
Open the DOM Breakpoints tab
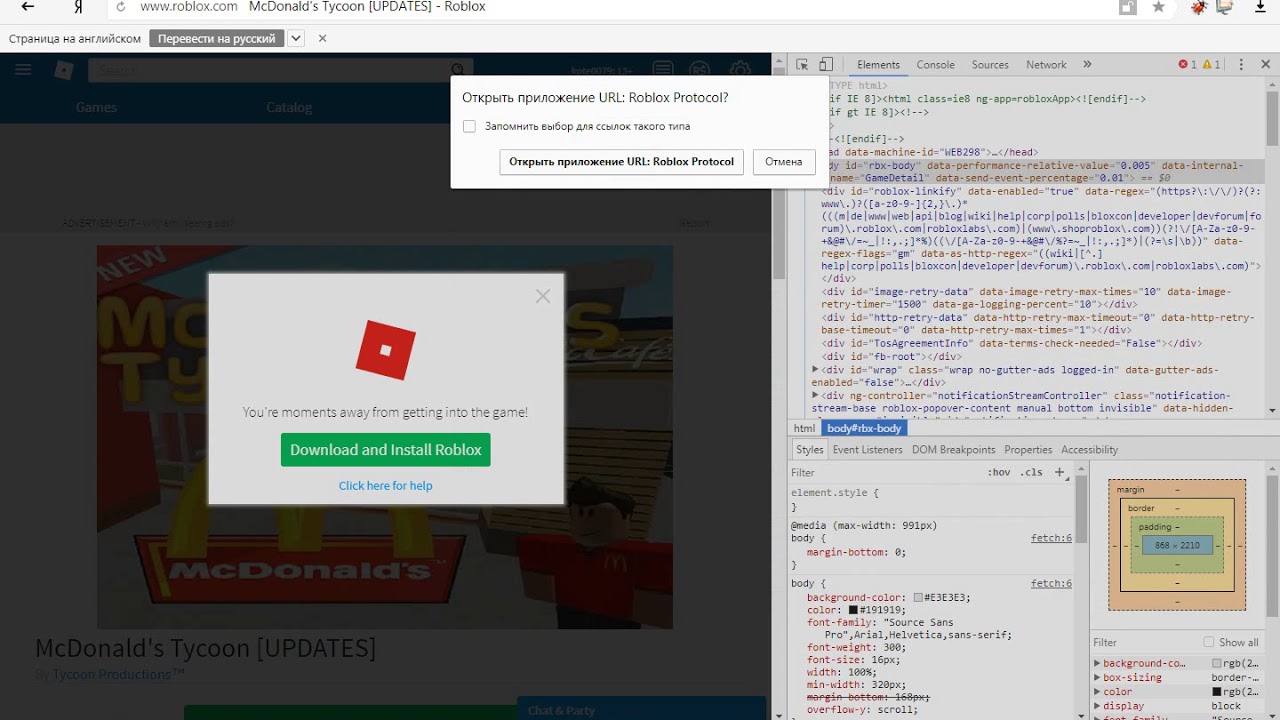click(953, 450)
